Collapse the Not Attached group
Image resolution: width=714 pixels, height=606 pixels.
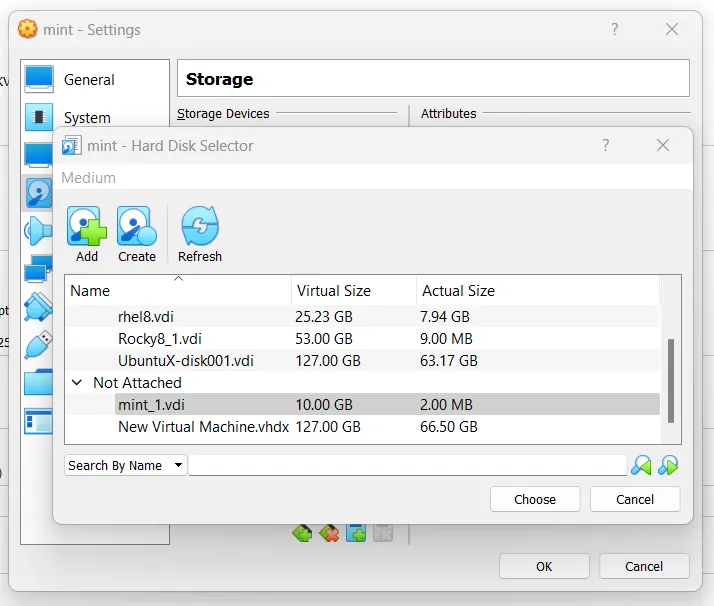76,382
